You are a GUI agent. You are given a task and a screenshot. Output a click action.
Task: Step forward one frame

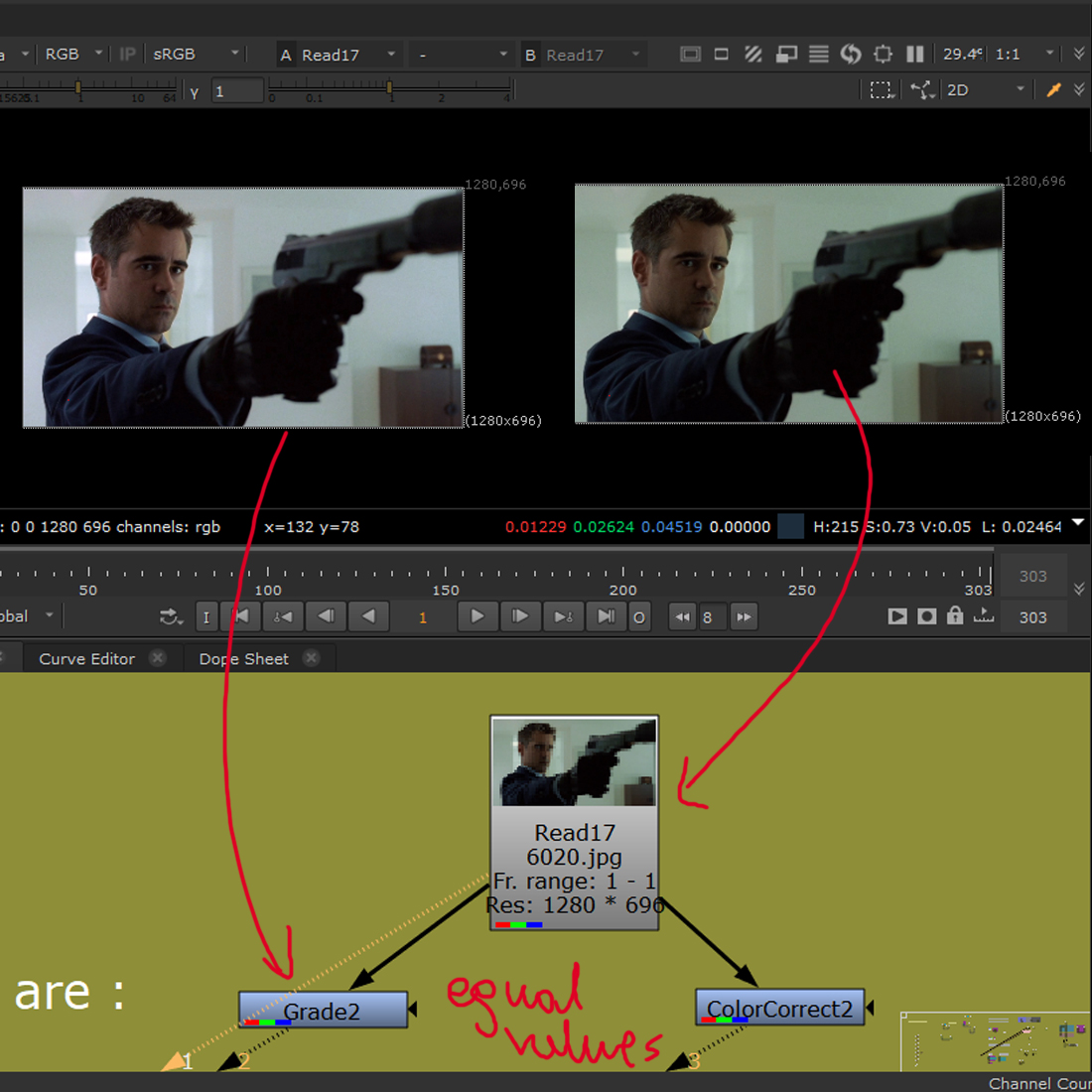point(519,617)
